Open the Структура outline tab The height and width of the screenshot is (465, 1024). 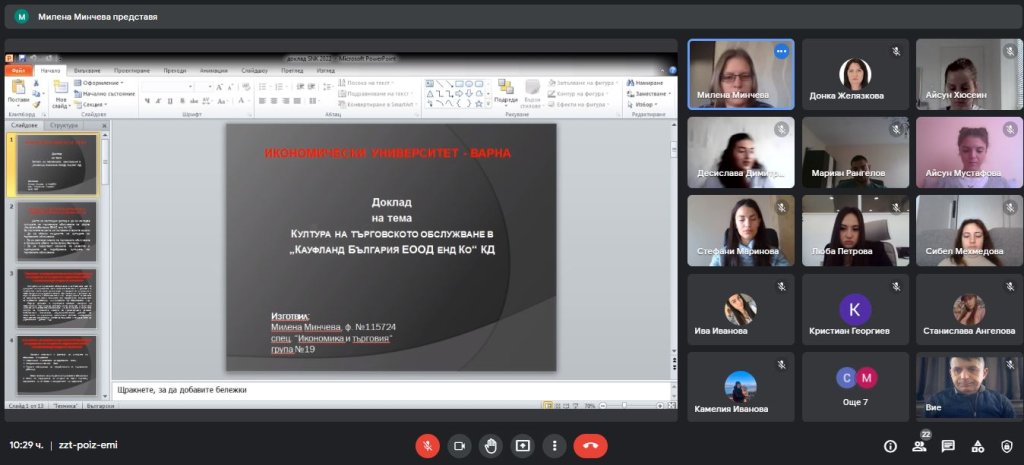64,125
